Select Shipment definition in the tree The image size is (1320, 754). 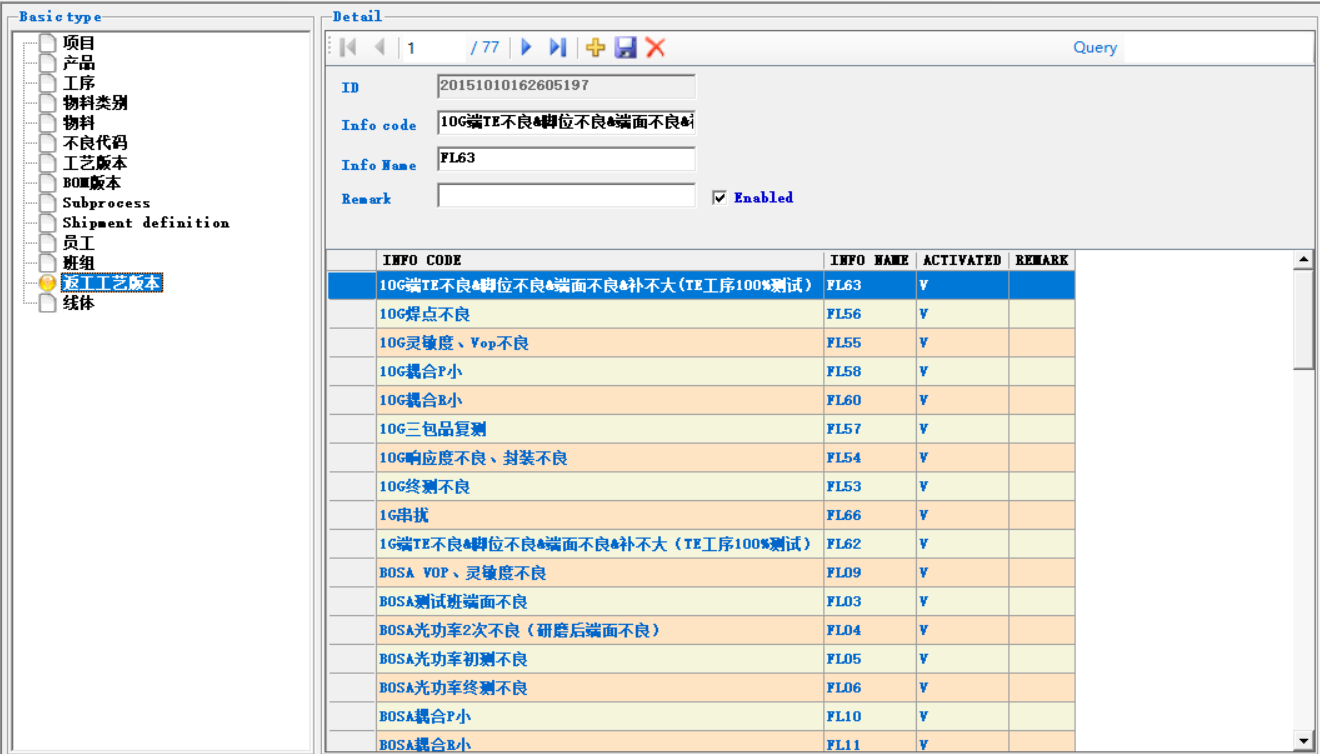[x=145, y=223]
